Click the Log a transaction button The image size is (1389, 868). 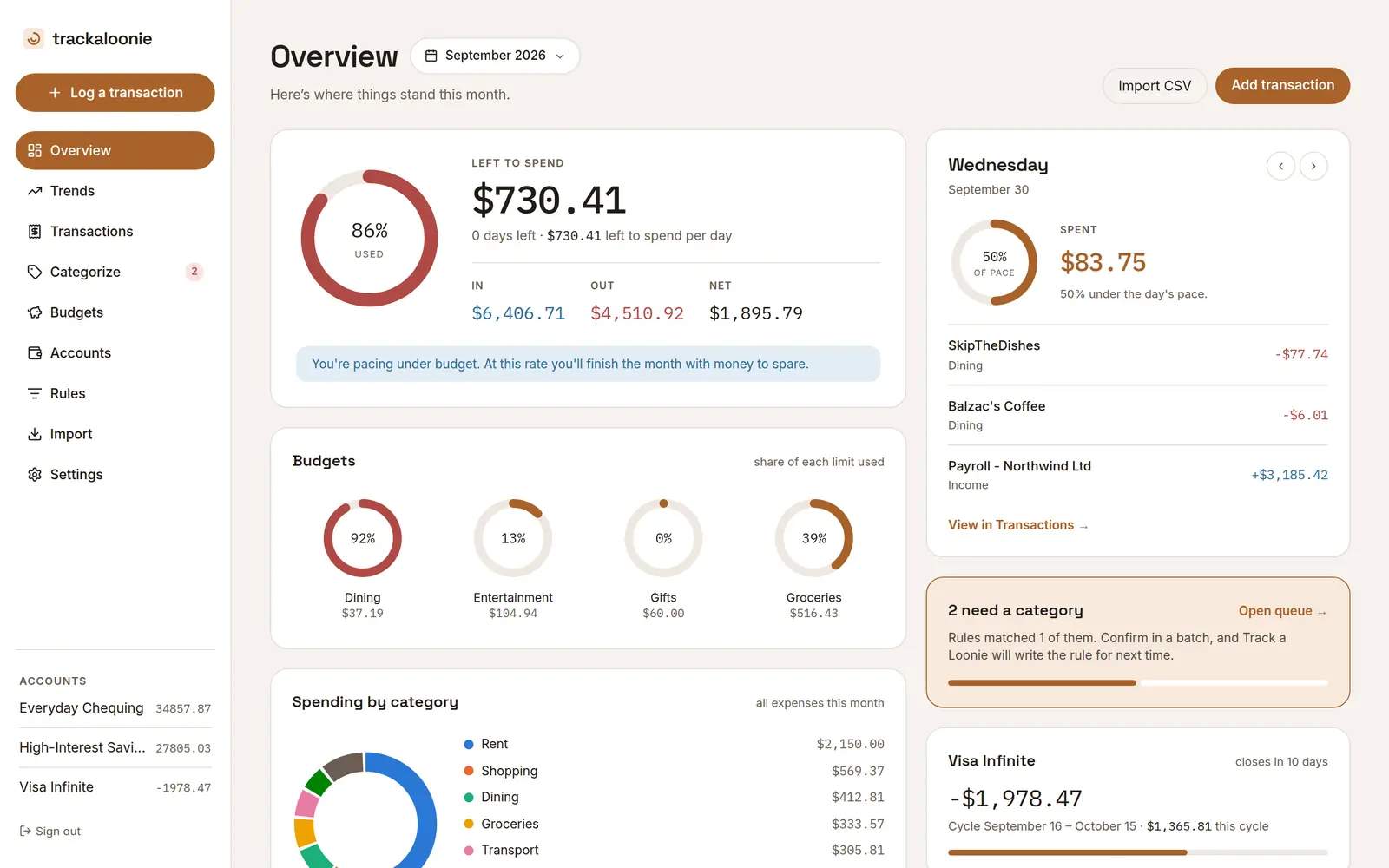tap(115, 93)
